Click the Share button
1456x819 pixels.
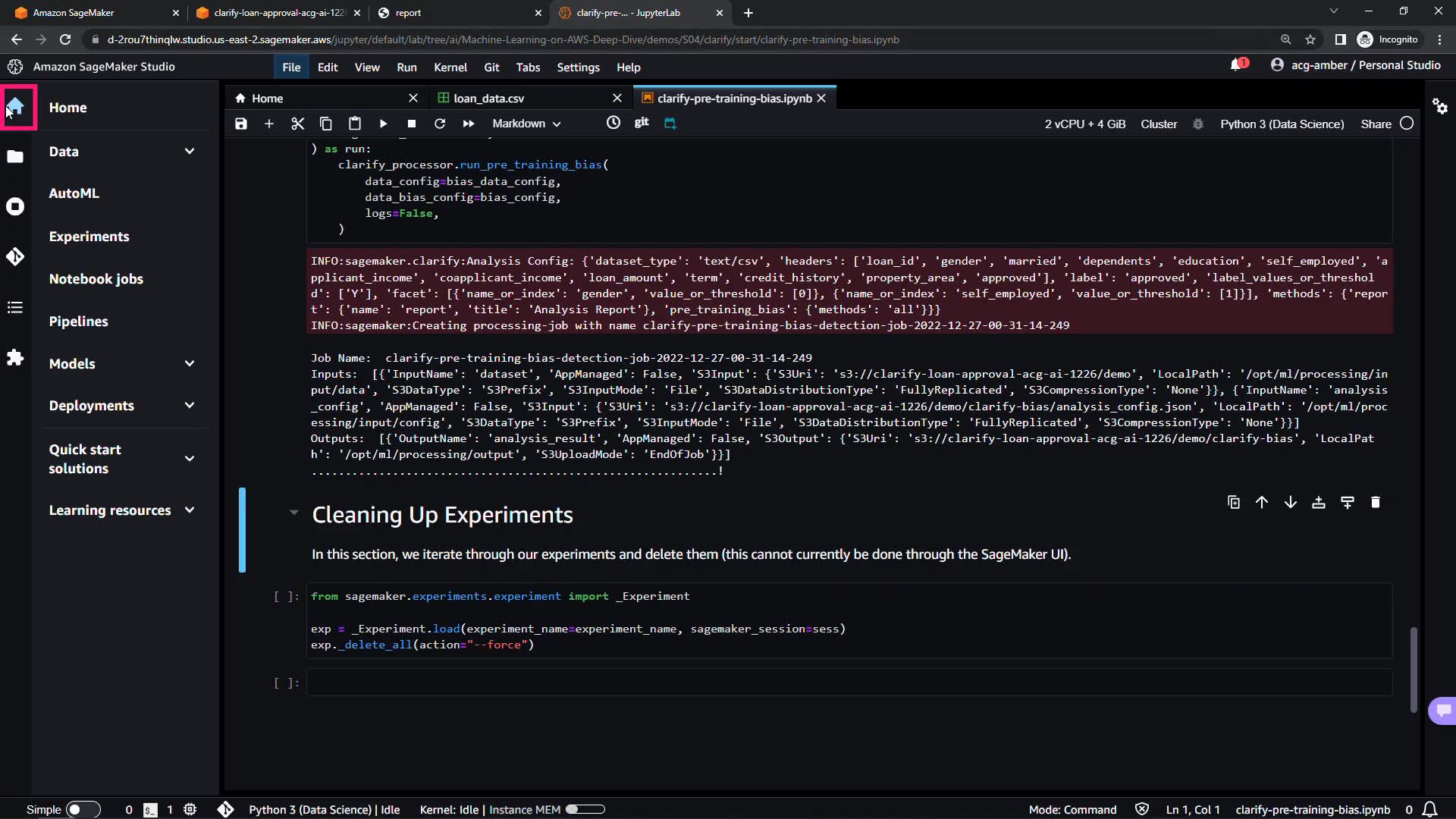point(1376,124)
